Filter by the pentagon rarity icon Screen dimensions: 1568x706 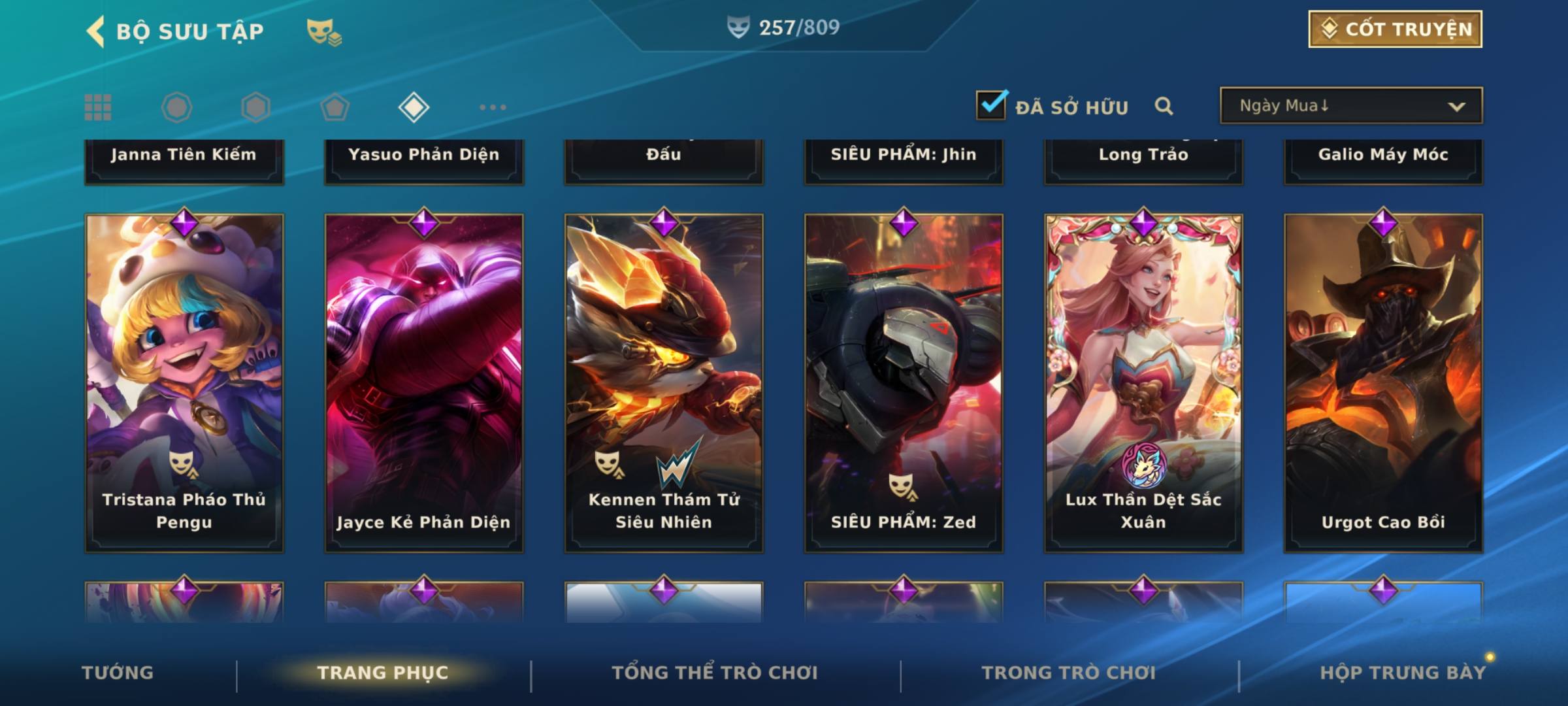coord(335,107)
